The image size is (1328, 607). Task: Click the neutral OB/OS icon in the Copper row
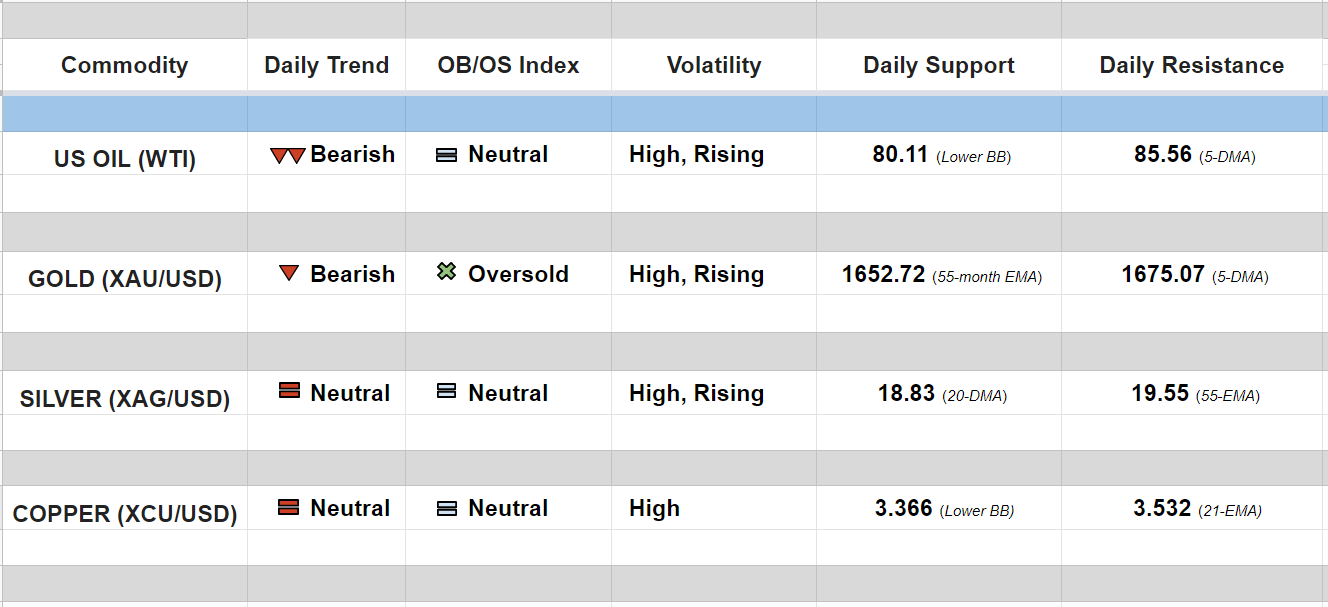click(x=447, y=508)
